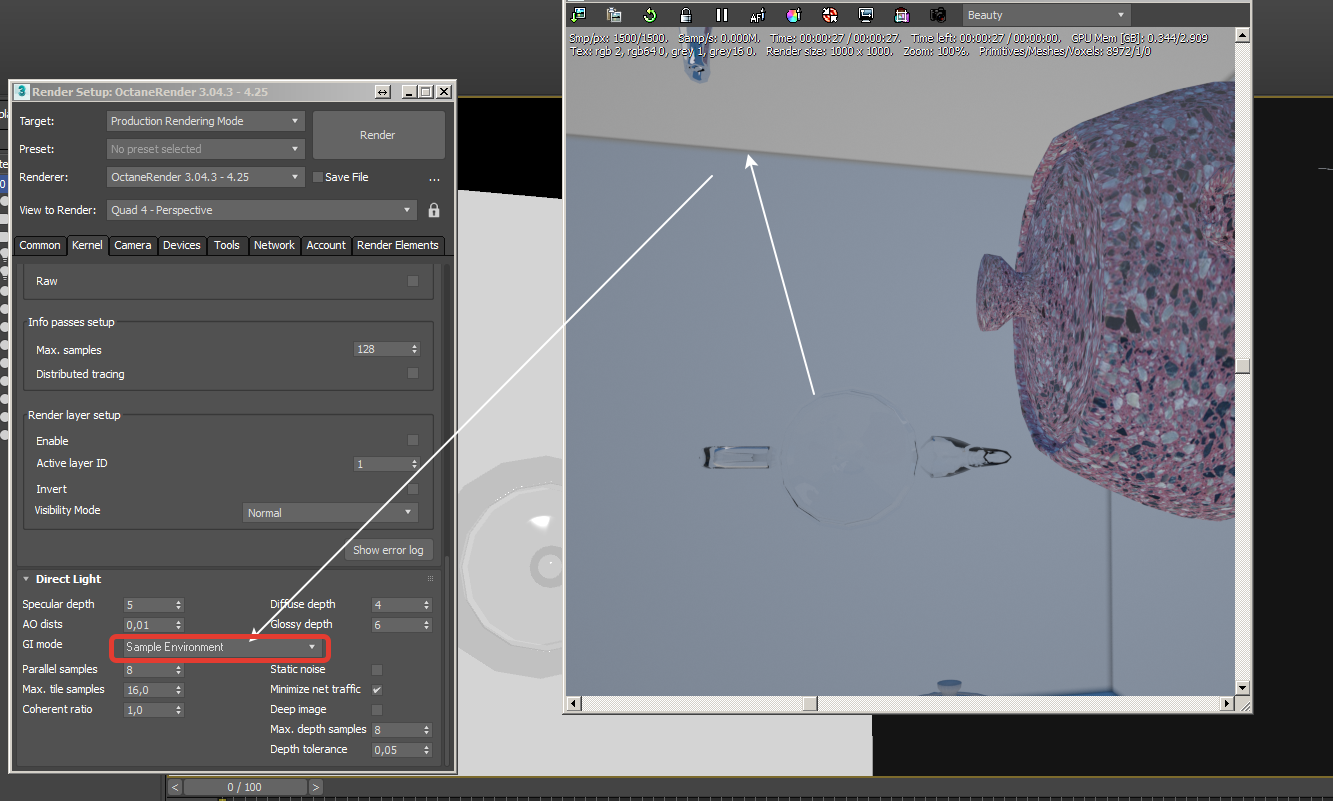Open the Beauty render pass dropdown

point(1046,15)
